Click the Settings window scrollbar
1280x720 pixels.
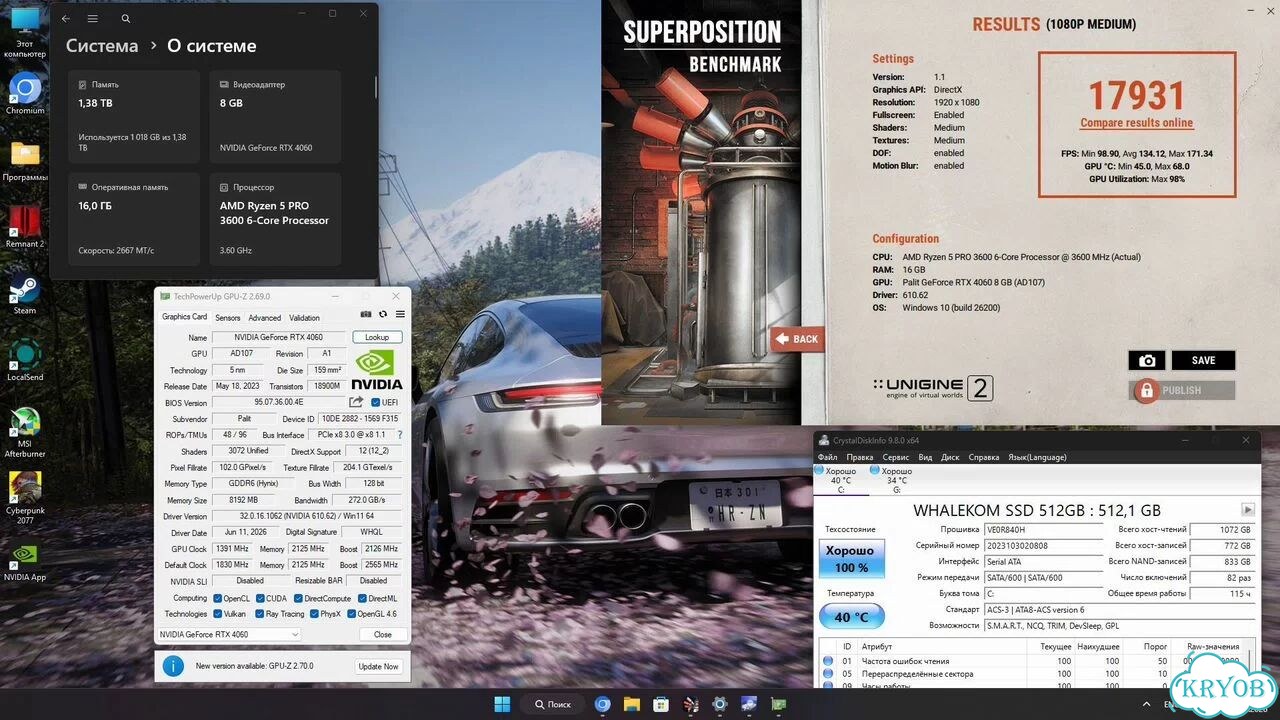pos(376,86)
